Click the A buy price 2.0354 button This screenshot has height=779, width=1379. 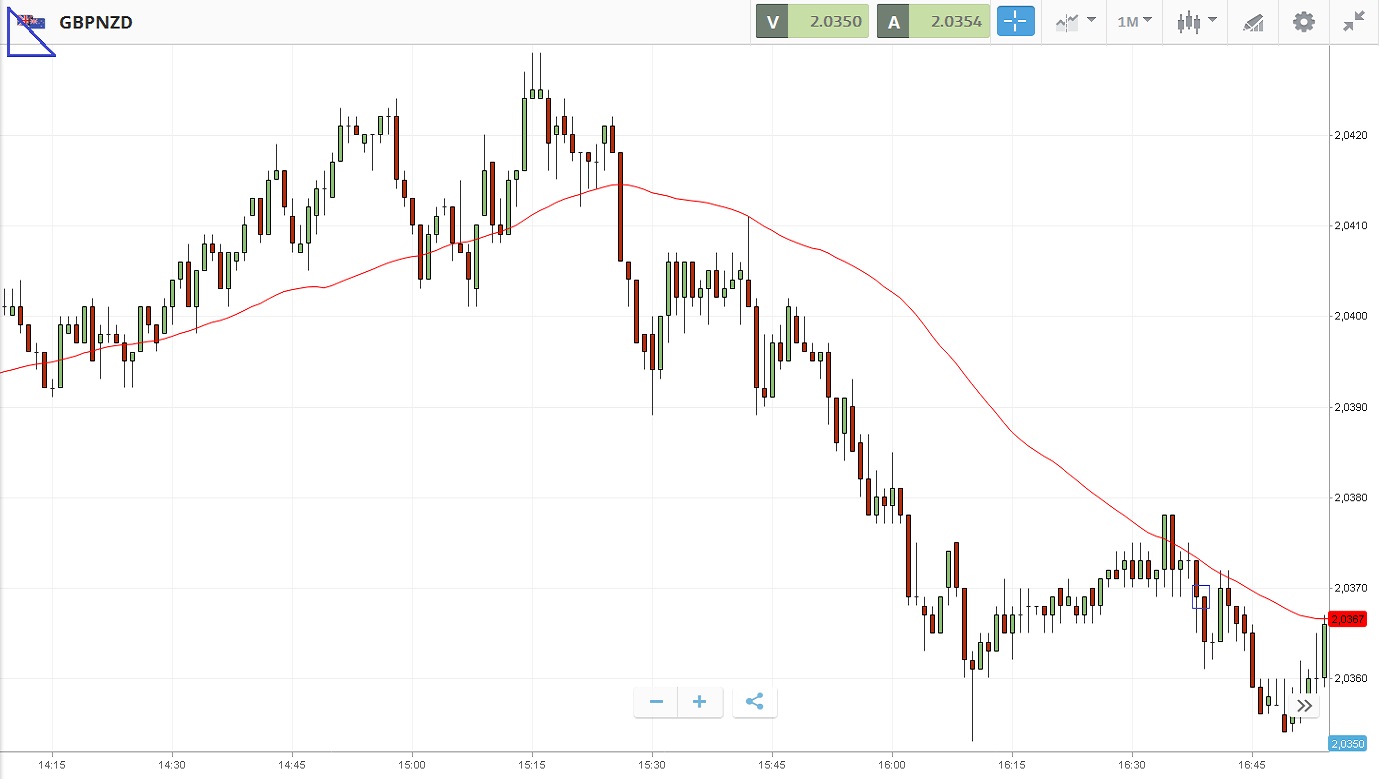pos(933,21)
